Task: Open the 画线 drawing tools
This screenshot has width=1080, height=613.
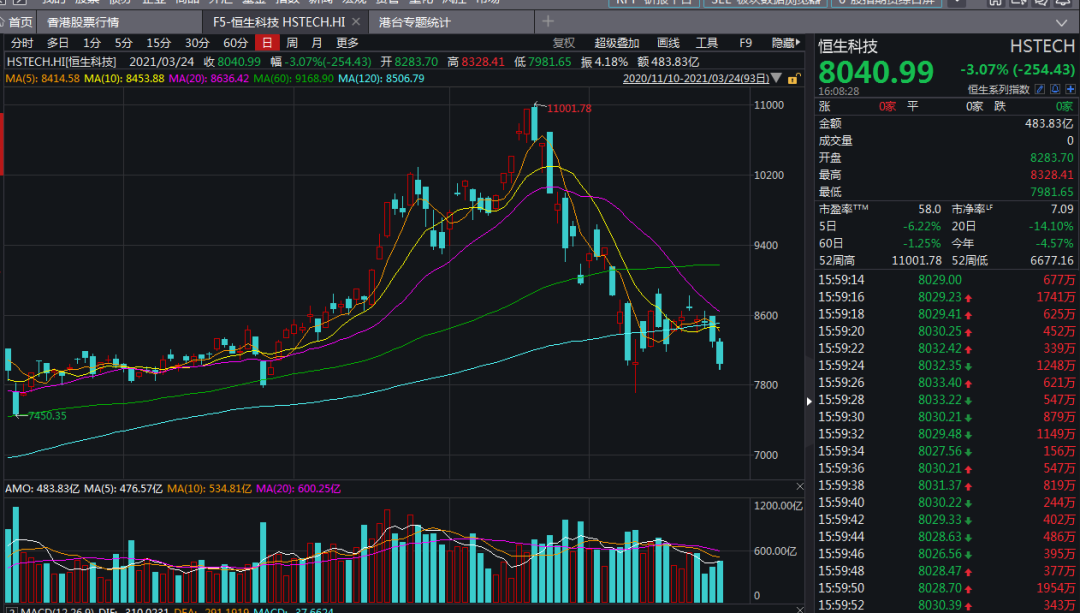Action: (668, 43)
